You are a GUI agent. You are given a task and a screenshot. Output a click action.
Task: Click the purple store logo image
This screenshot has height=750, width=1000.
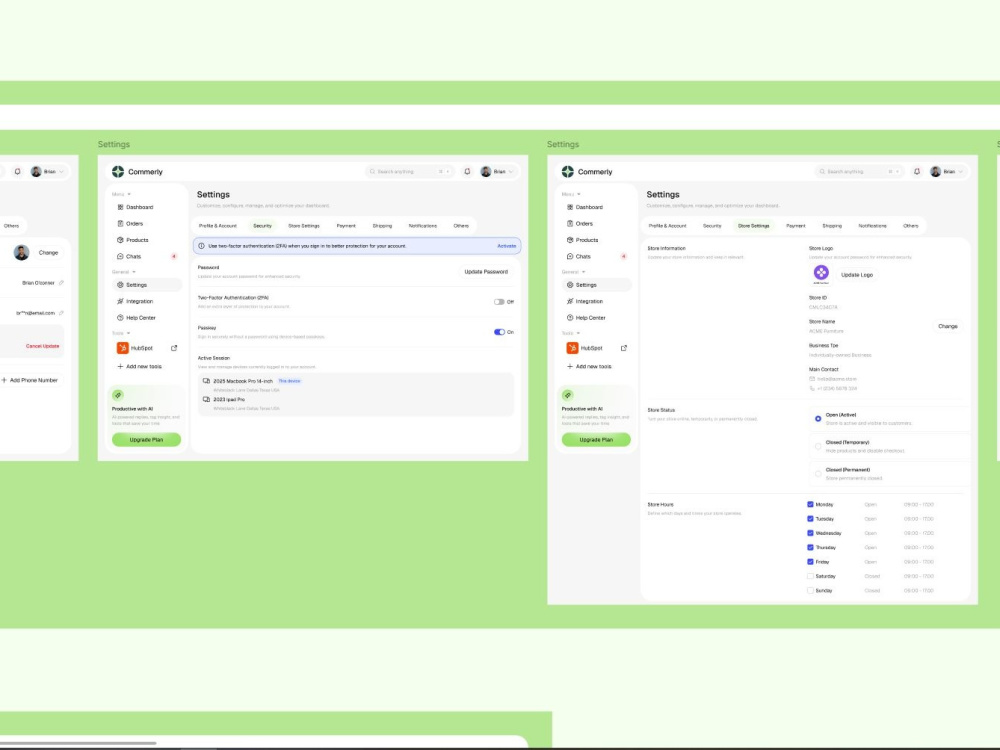pos(821,274)
